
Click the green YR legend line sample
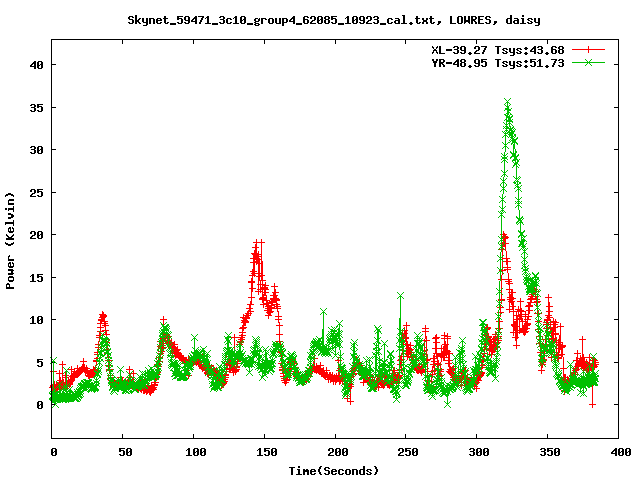tap(588, 62)
